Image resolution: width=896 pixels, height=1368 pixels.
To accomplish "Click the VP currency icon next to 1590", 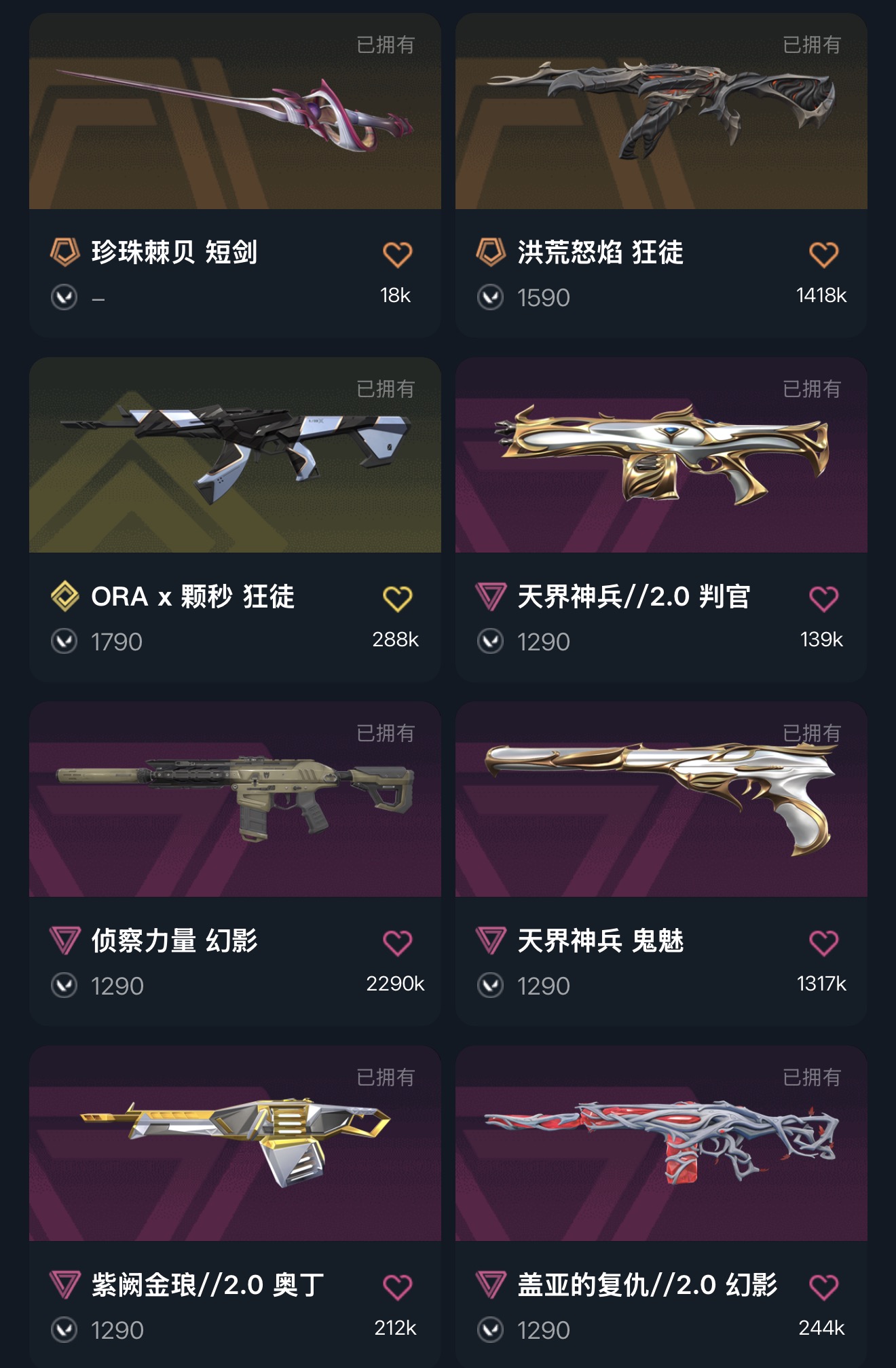I will (x=490, y=297).
